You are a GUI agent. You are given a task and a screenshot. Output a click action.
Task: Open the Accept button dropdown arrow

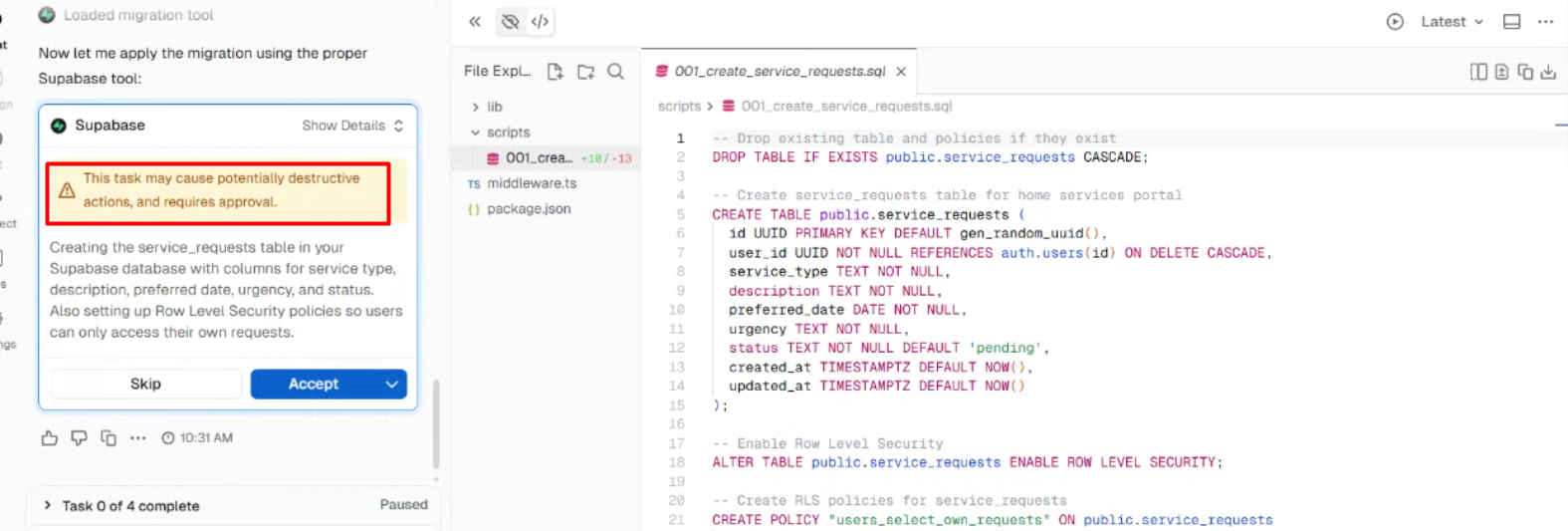[392, 384]
